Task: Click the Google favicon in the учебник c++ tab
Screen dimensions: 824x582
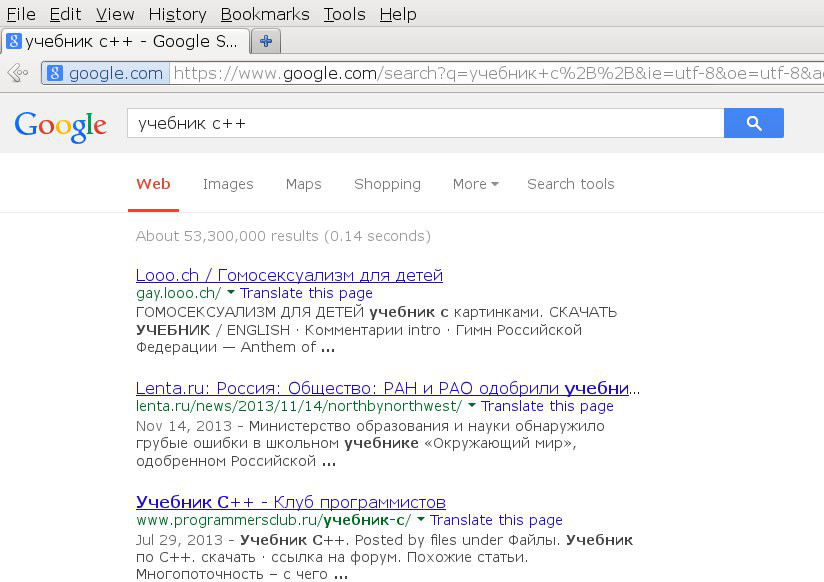Action: pyautogui.click(x=14, y=40)
